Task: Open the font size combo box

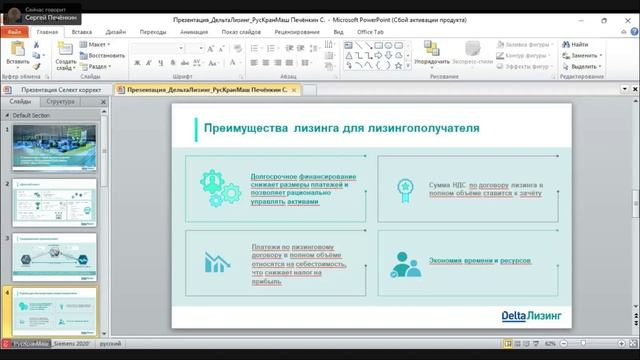Action: (194, 49)
